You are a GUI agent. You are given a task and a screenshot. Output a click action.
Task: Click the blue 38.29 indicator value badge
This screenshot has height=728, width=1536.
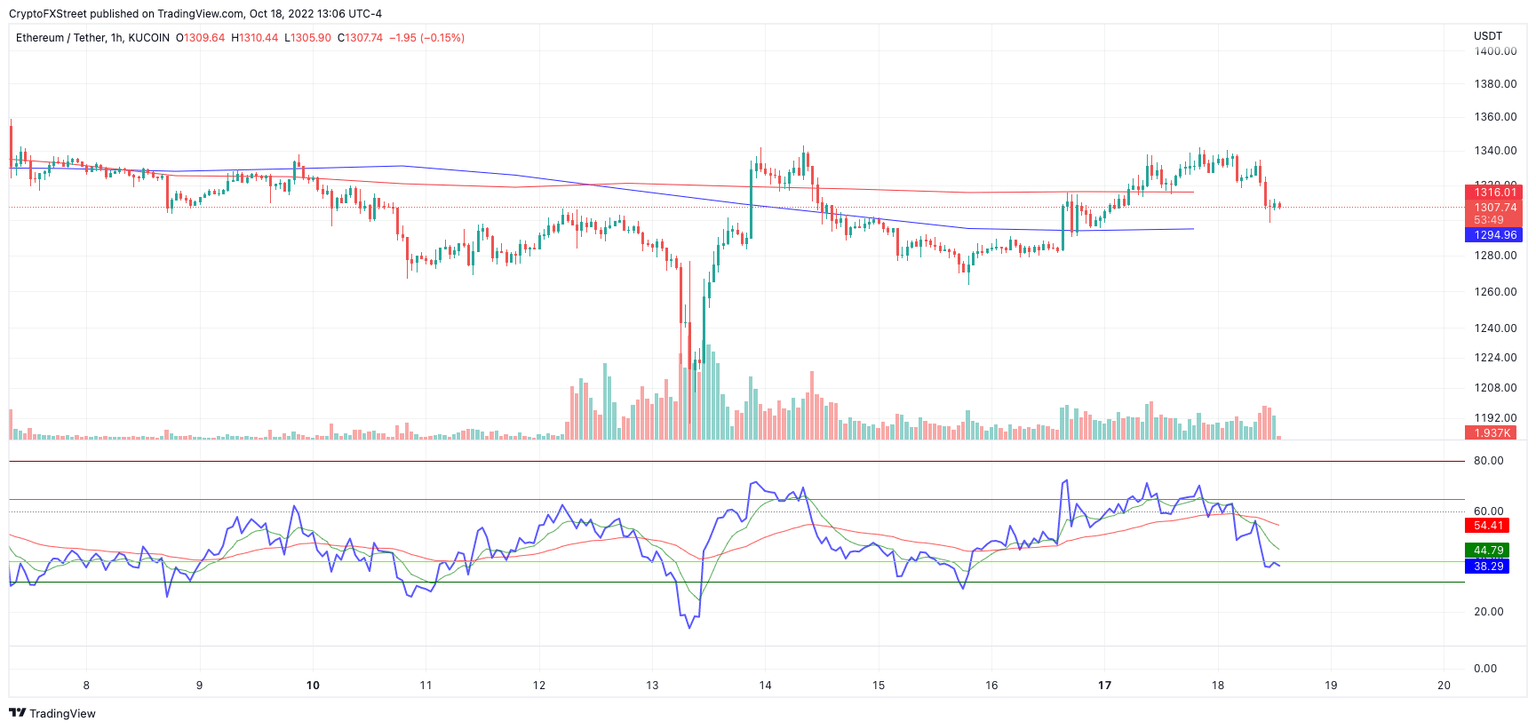pos(1490,566)
